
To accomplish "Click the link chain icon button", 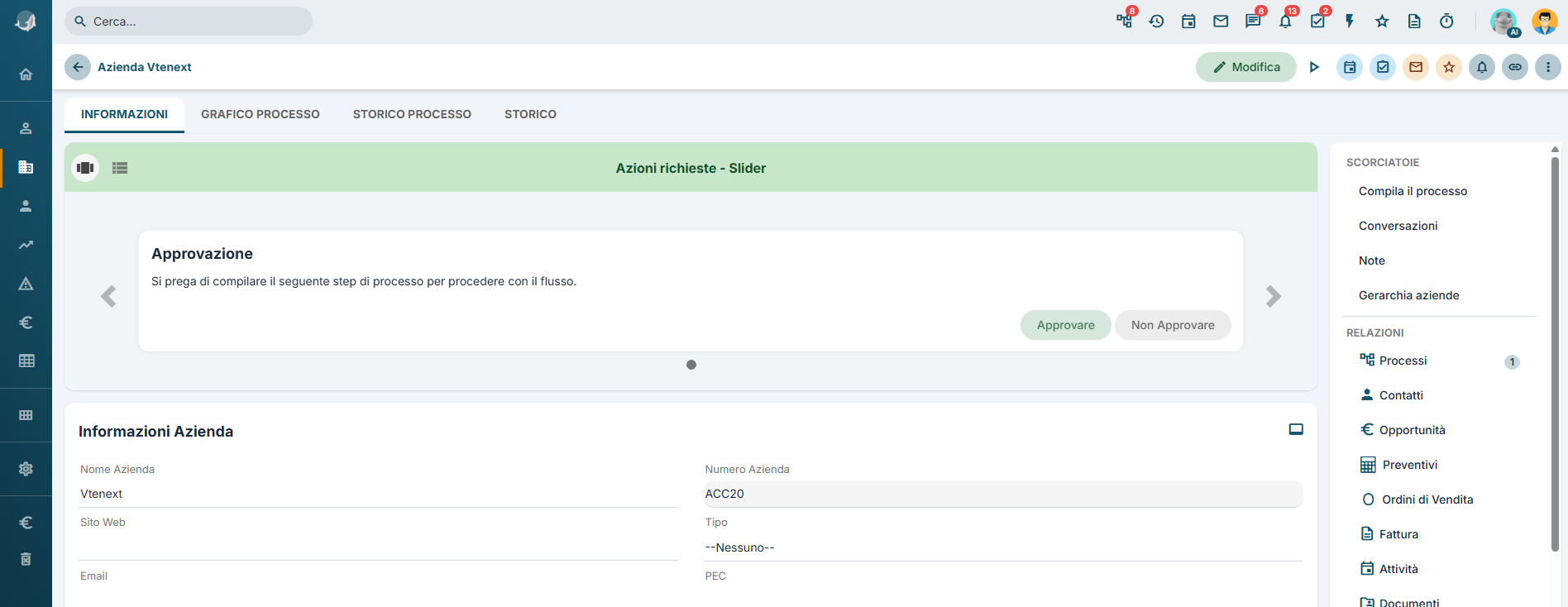I will (x=1515, y=67).
